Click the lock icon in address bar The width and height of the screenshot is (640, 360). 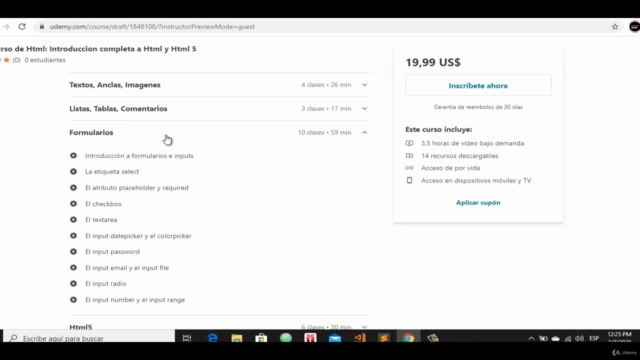pyautogui.click(x=42, y=27)
